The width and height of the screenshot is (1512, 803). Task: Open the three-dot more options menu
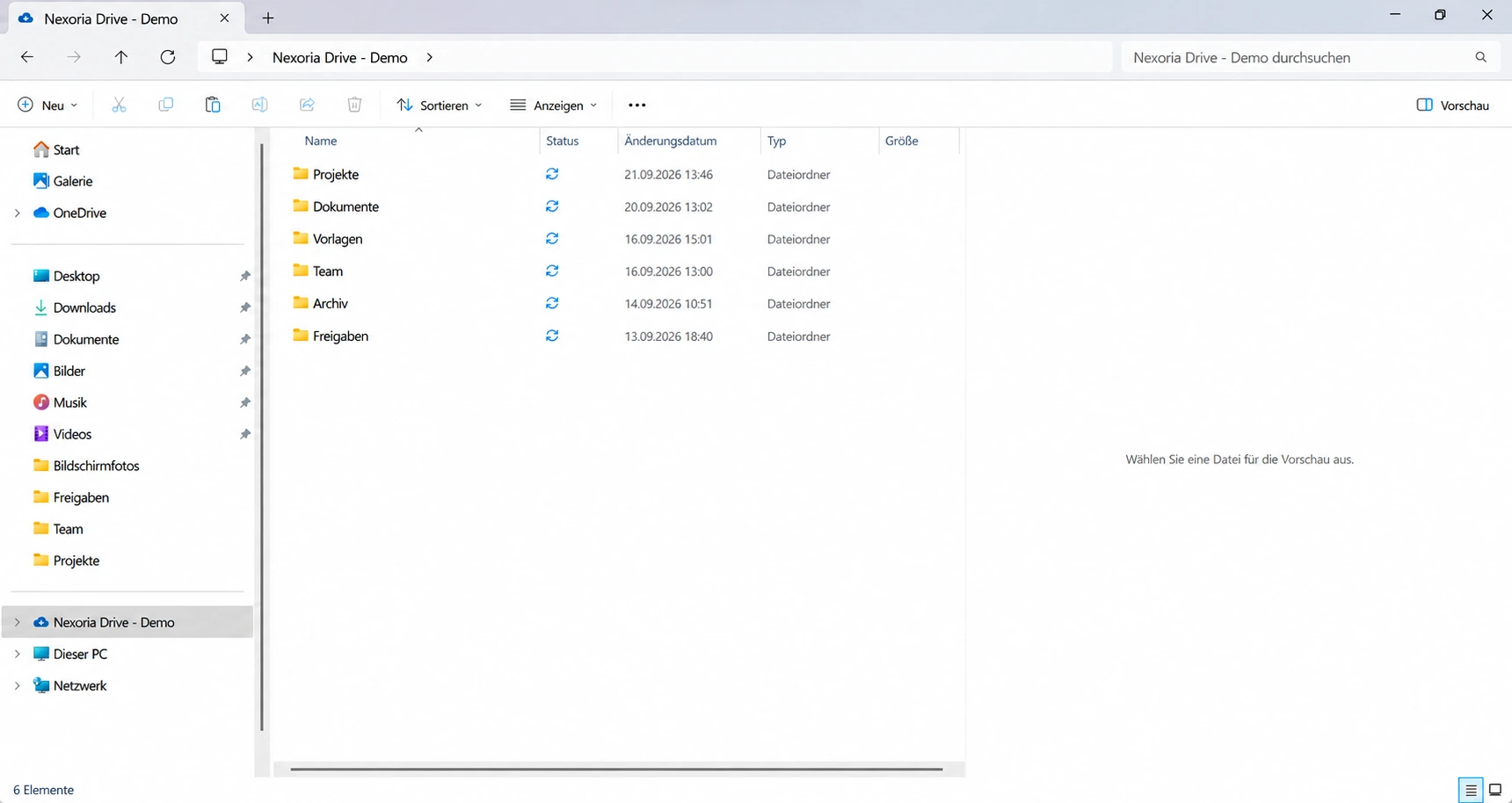(637, 105)
